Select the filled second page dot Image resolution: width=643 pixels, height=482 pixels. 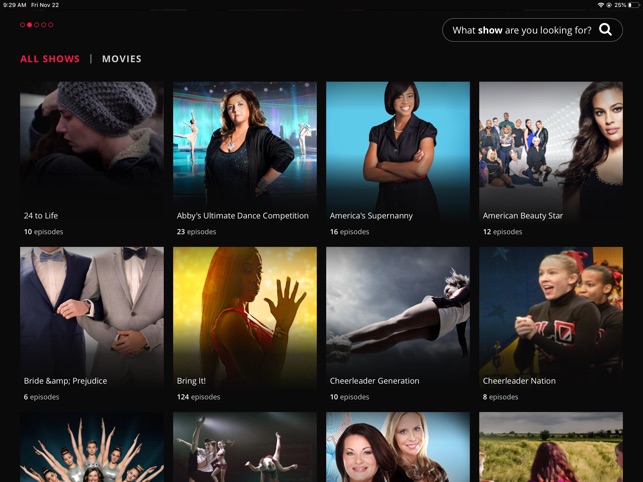29,25
